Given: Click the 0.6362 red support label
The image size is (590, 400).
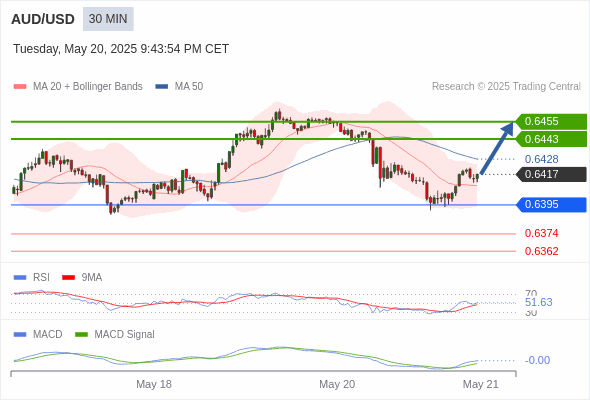Looking at the screenshot, I should (x=541, y=251).
